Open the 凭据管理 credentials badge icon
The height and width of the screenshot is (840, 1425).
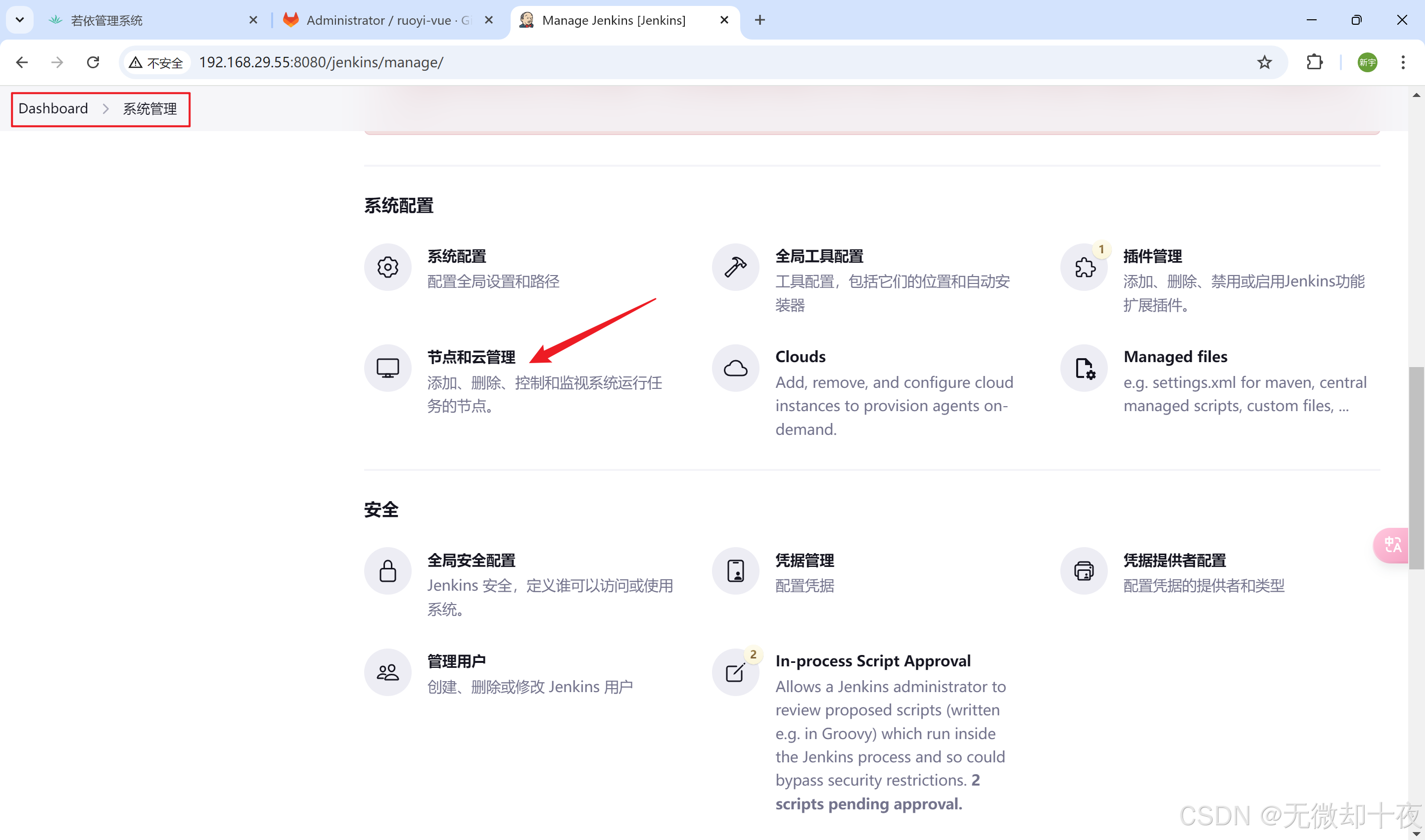click(x=735, y=570)
